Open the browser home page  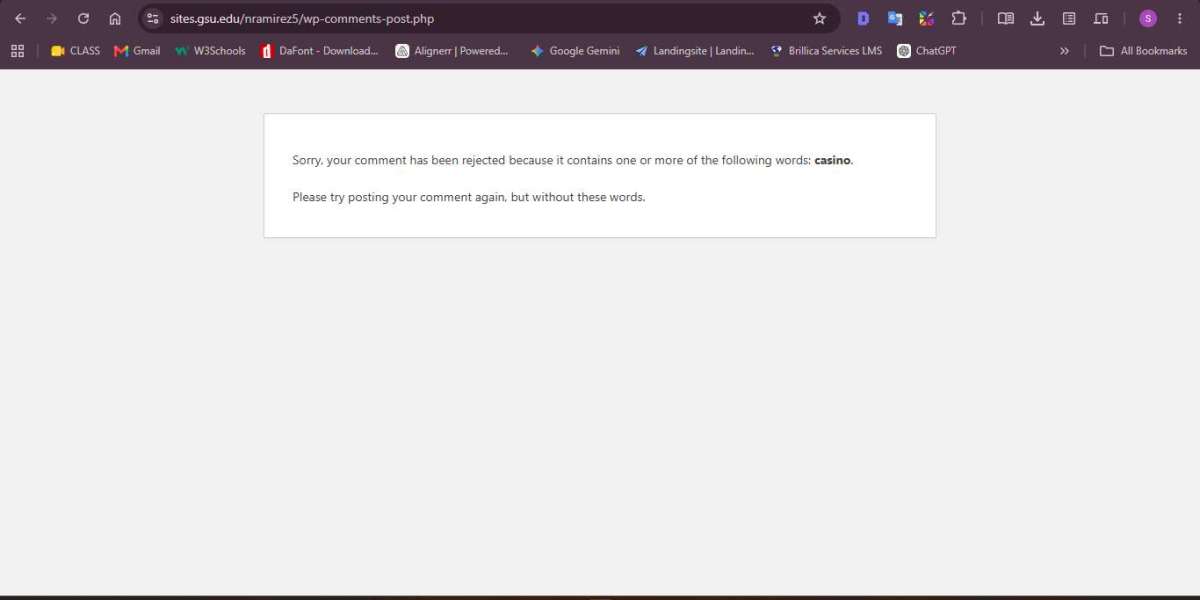click(x=115, y=18)
